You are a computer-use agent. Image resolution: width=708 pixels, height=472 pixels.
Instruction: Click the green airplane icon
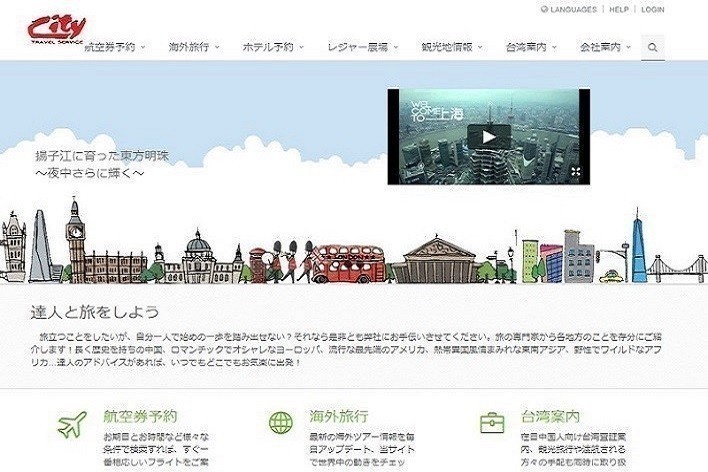(x=72, y=423)
